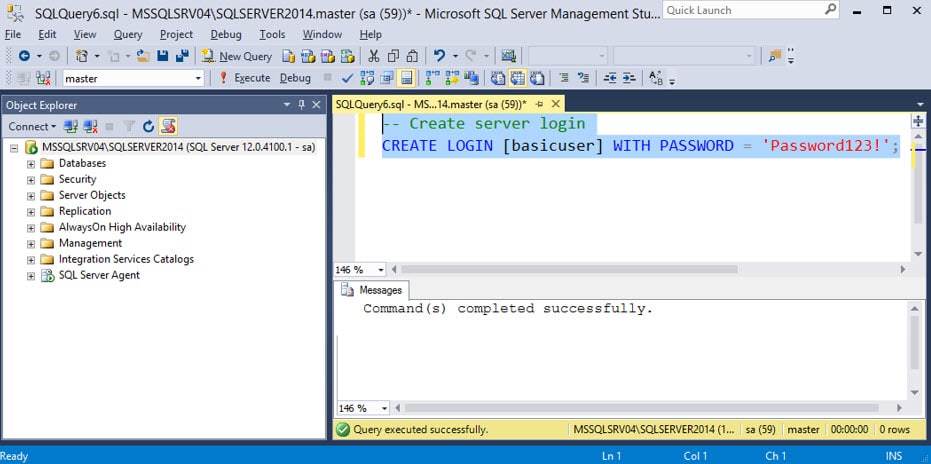Viewport: 931px width, 464px height.
Task: Undo the last action with the blue arrow
Action: coord(439,56)
